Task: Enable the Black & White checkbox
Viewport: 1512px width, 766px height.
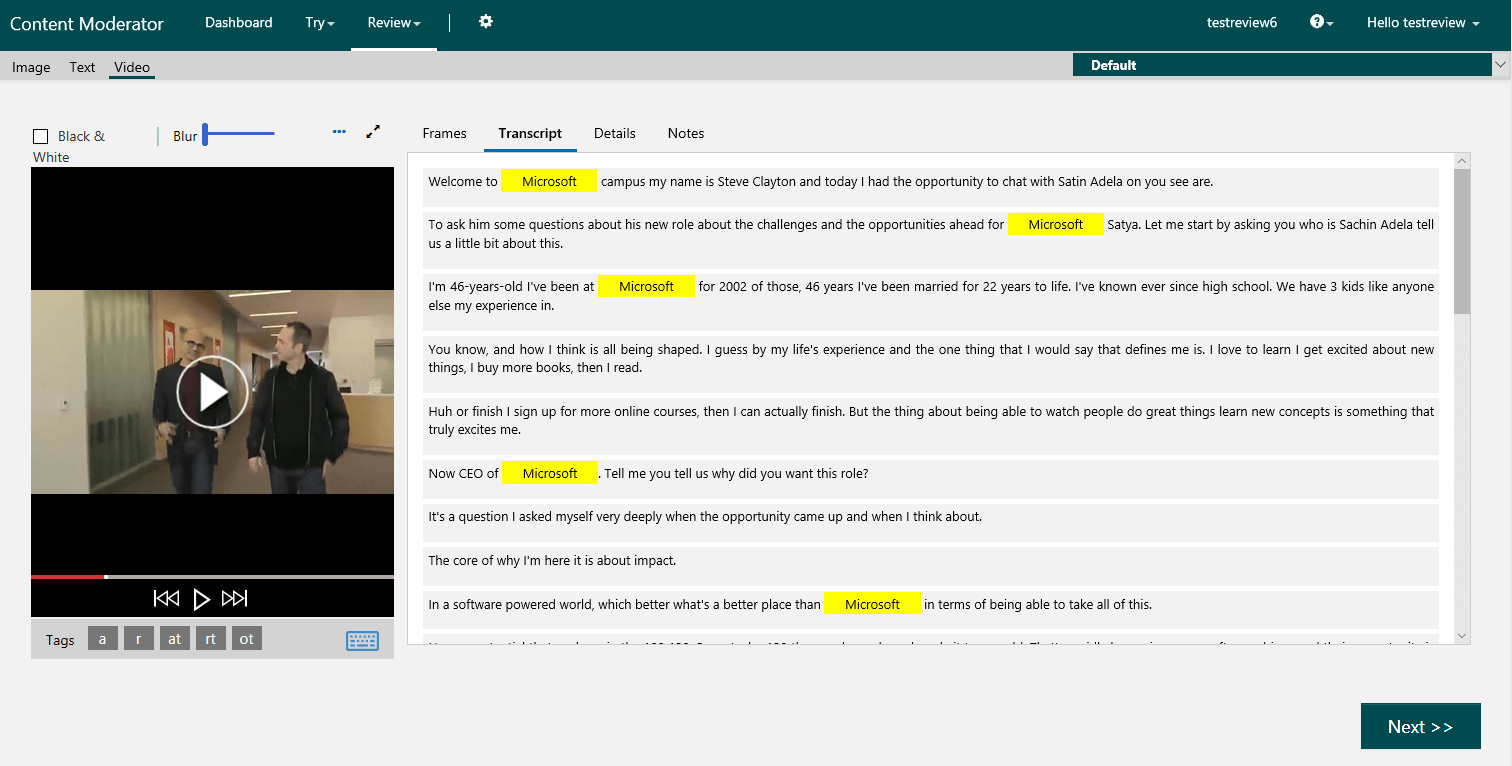Action: [40, 136]
